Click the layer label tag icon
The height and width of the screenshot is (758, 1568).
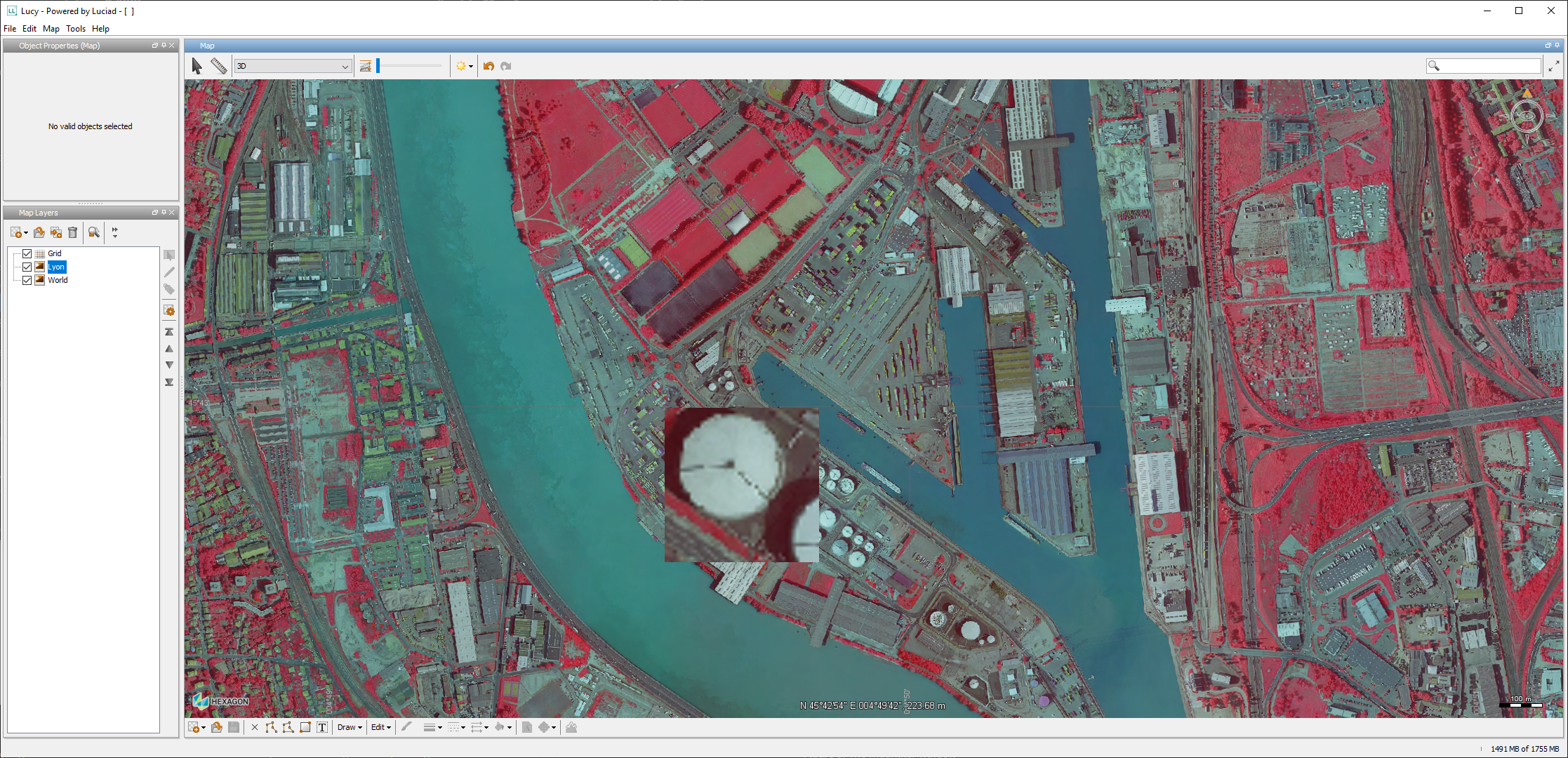[169, 289]
